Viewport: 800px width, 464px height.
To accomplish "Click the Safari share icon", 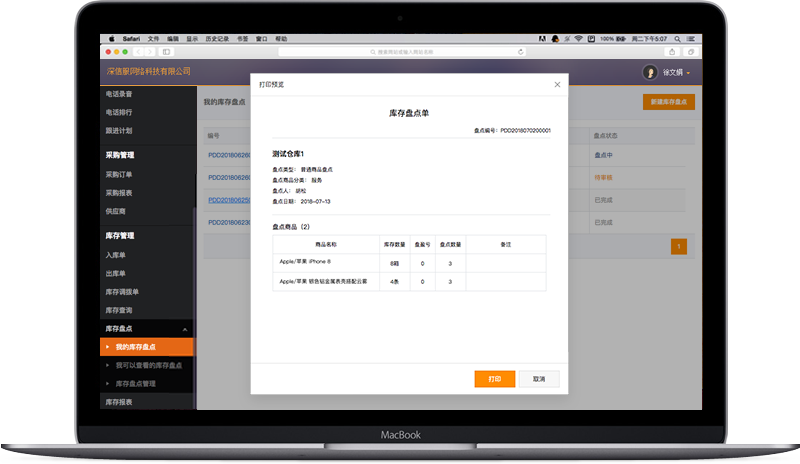I will 673,51.
